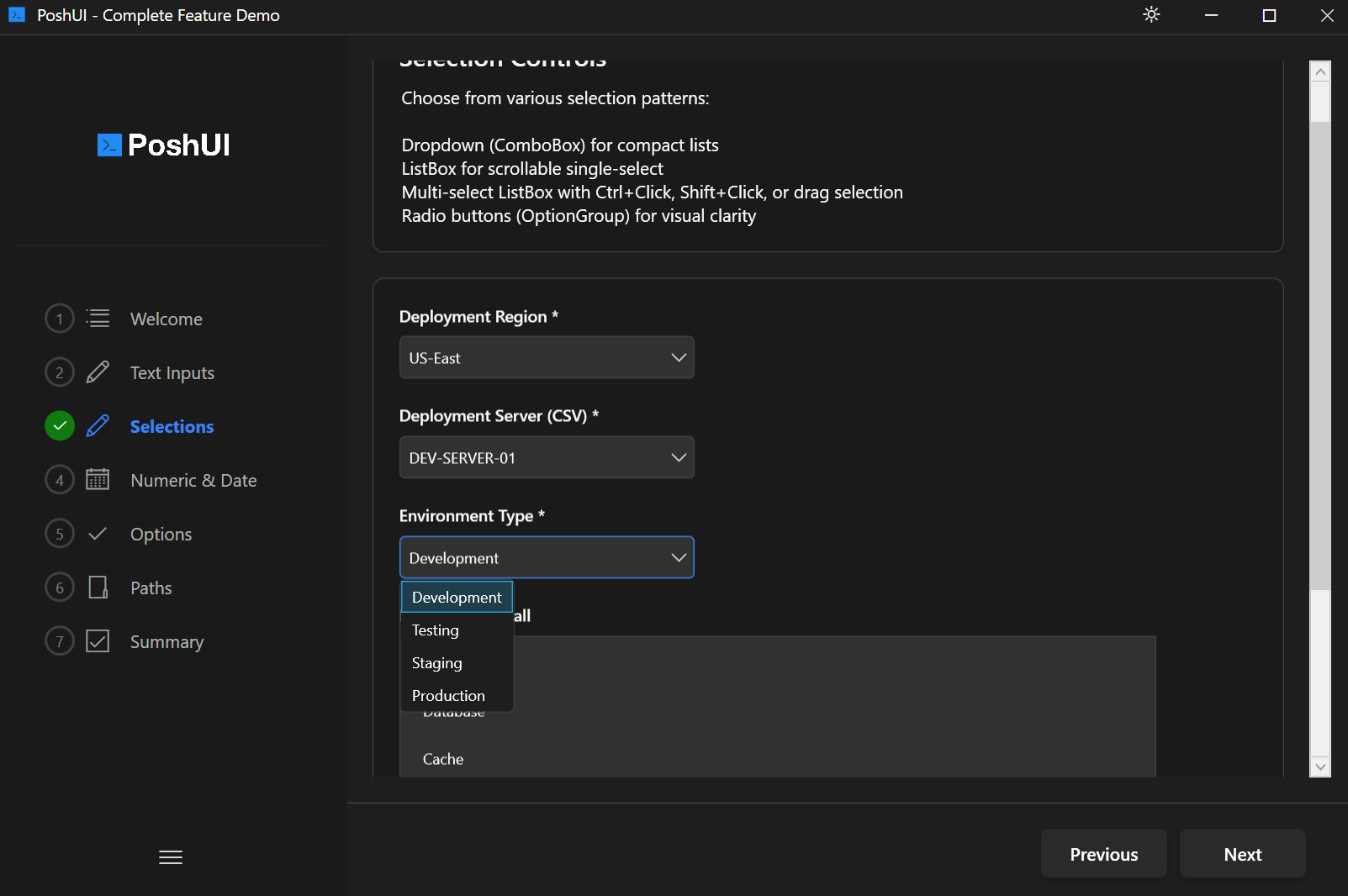Click step number 2 circle
The width and height of the screenshot is (1348, 896).
pos(60,372)
